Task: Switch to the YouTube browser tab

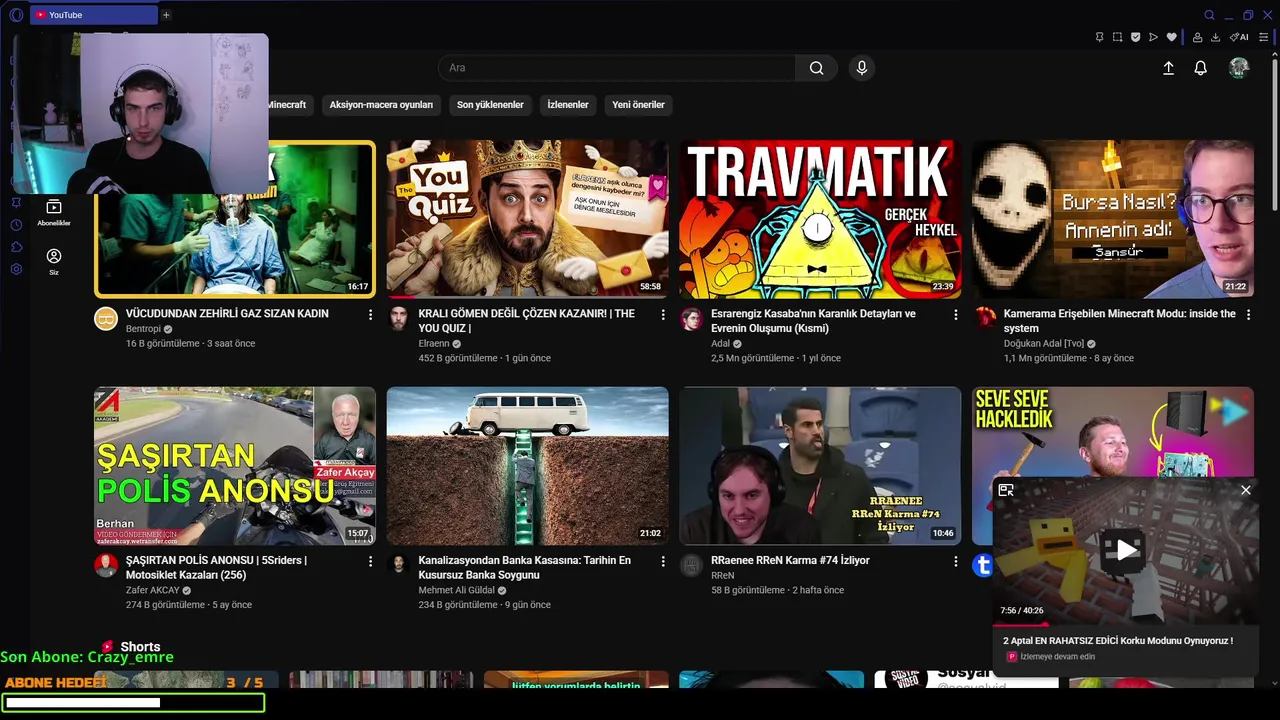Action: [94, 15]
